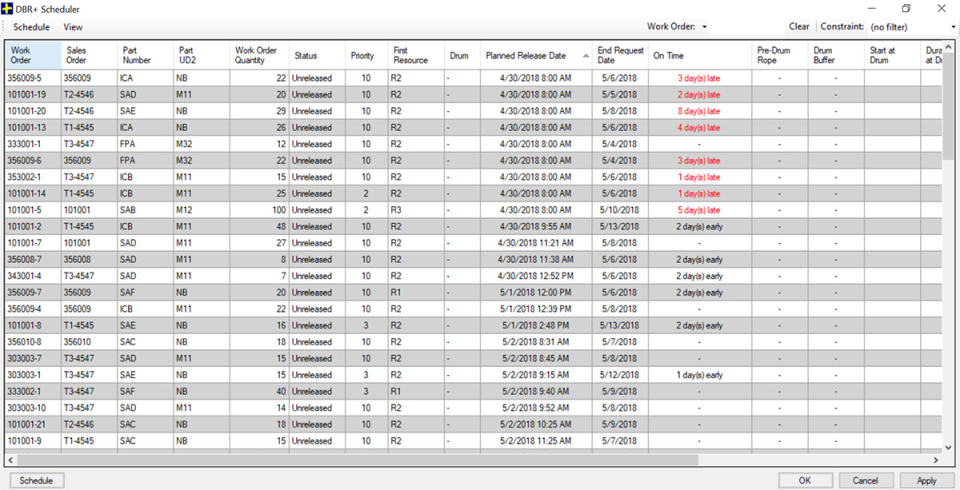Select work order 101001-21 cell

click(x=33, y=424)
